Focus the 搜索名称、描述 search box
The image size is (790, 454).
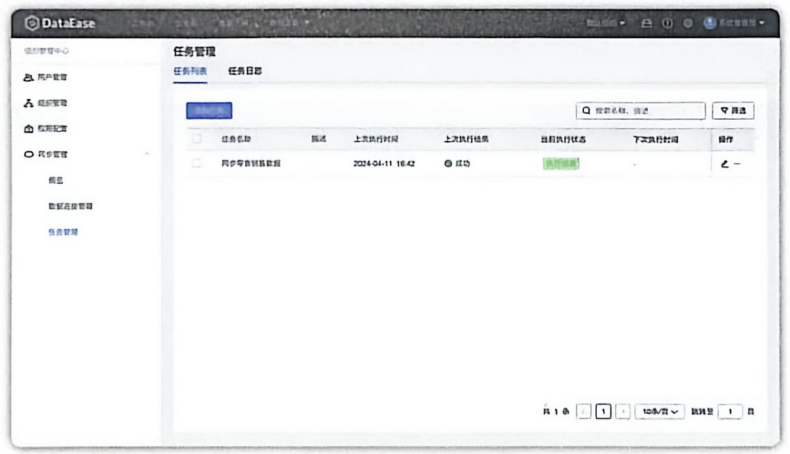(641, 111)
